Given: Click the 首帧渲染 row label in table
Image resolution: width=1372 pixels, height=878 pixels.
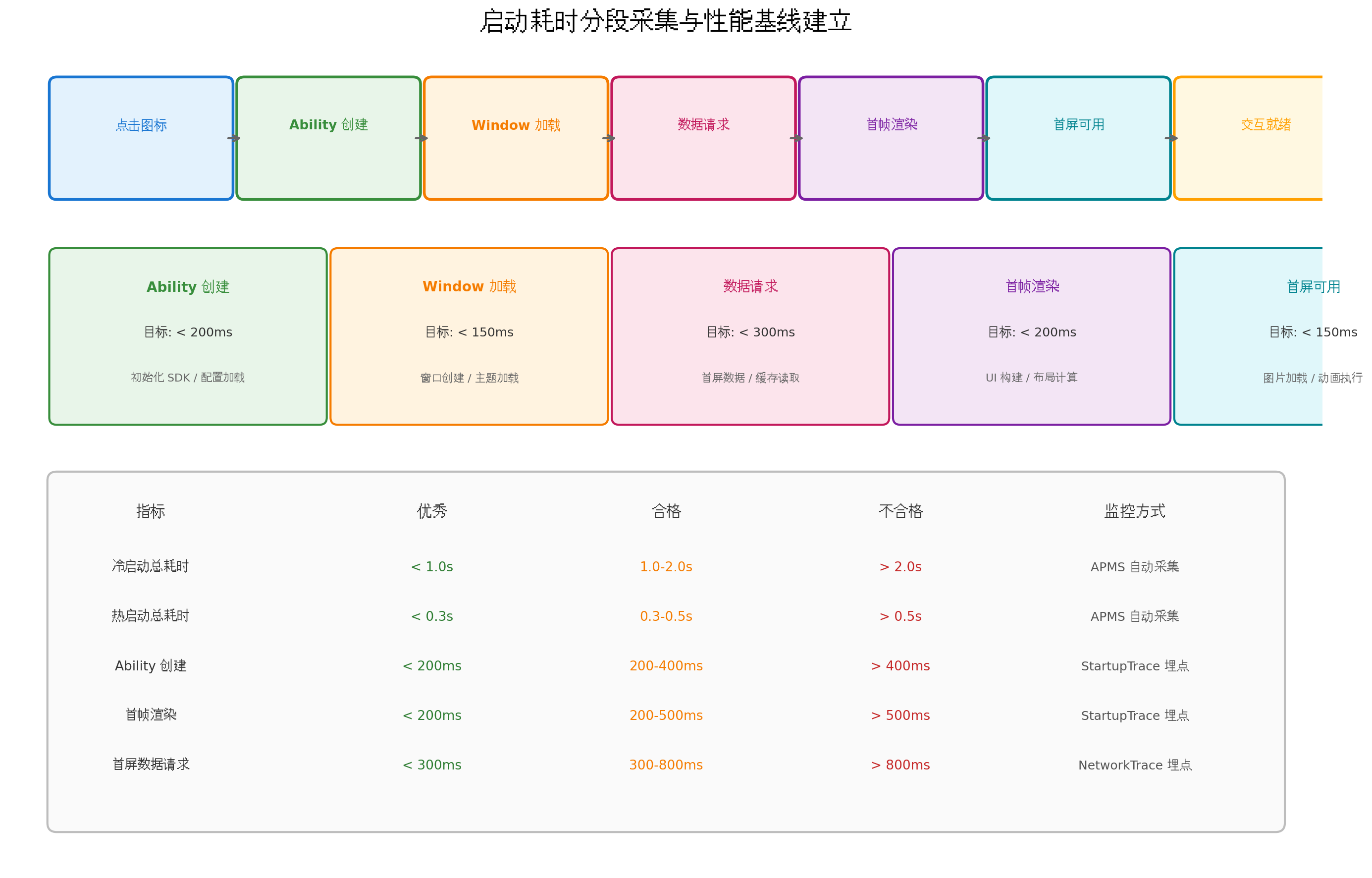Looking at the screenshot, I should pyautogui.click(x=151, y=715).
